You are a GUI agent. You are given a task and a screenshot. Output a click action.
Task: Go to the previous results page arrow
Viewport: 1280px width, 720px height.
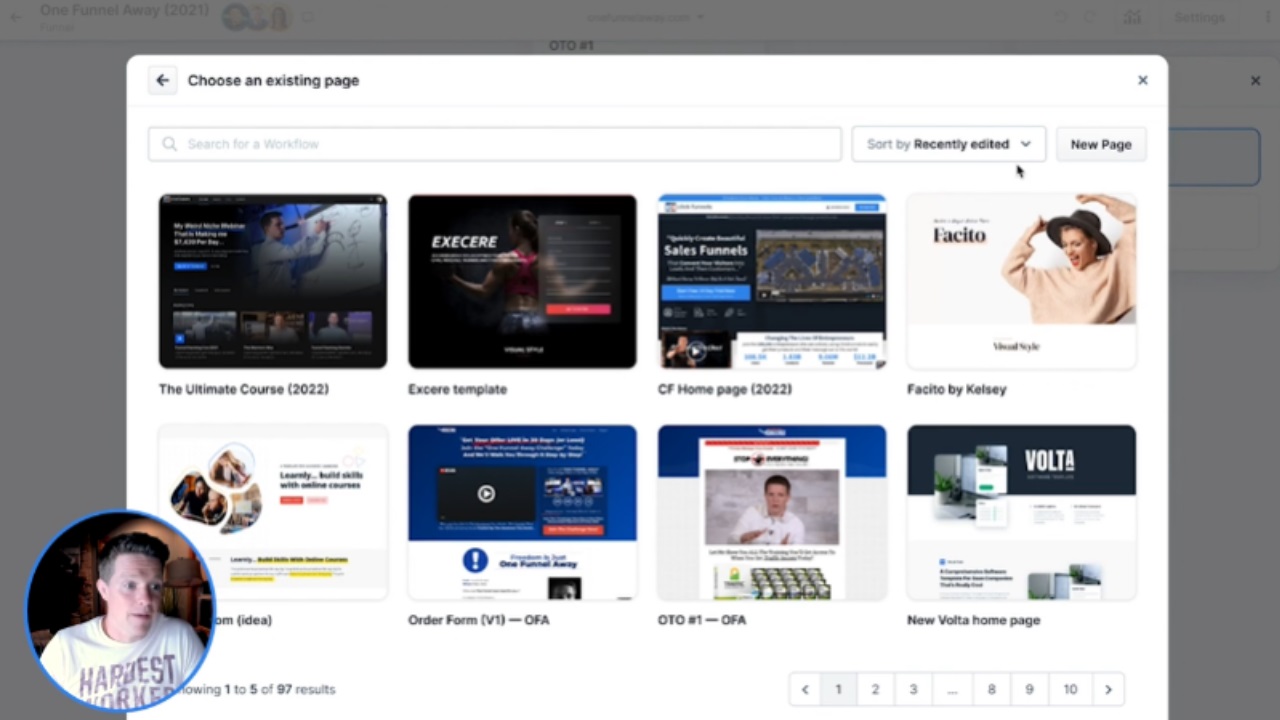805,689
